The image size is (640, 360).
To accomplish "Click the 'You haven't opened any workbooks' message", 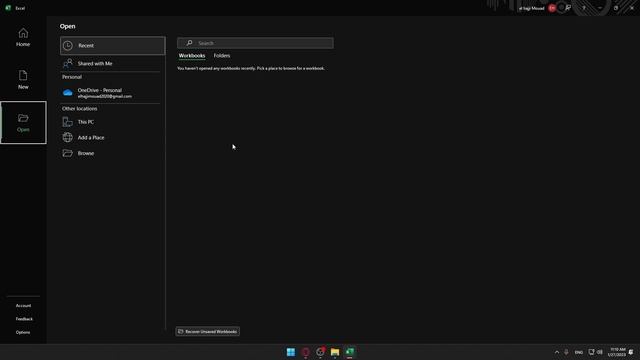I will point(251,68).
